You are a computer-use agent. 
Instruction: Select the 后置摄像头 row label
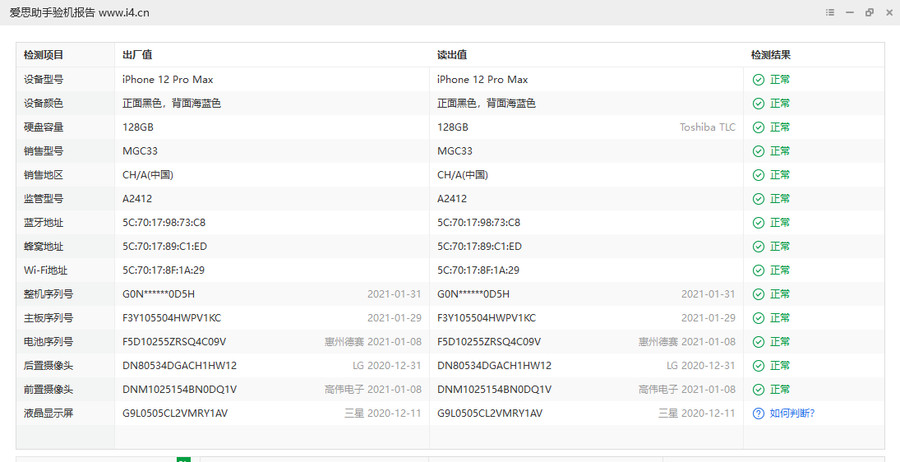coord(48,366)
